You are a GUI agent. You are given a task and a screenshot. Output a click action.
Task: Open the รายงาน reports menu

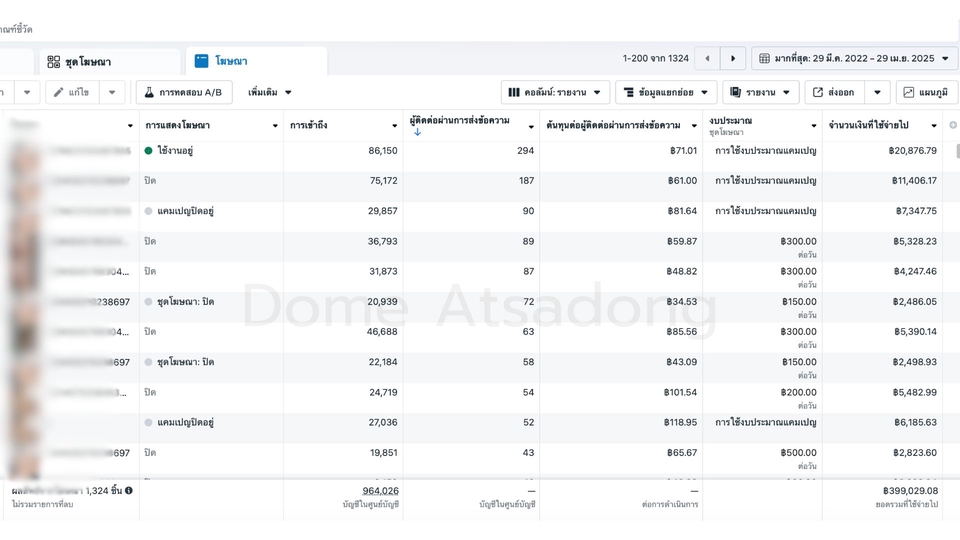(x=760, y=92)
